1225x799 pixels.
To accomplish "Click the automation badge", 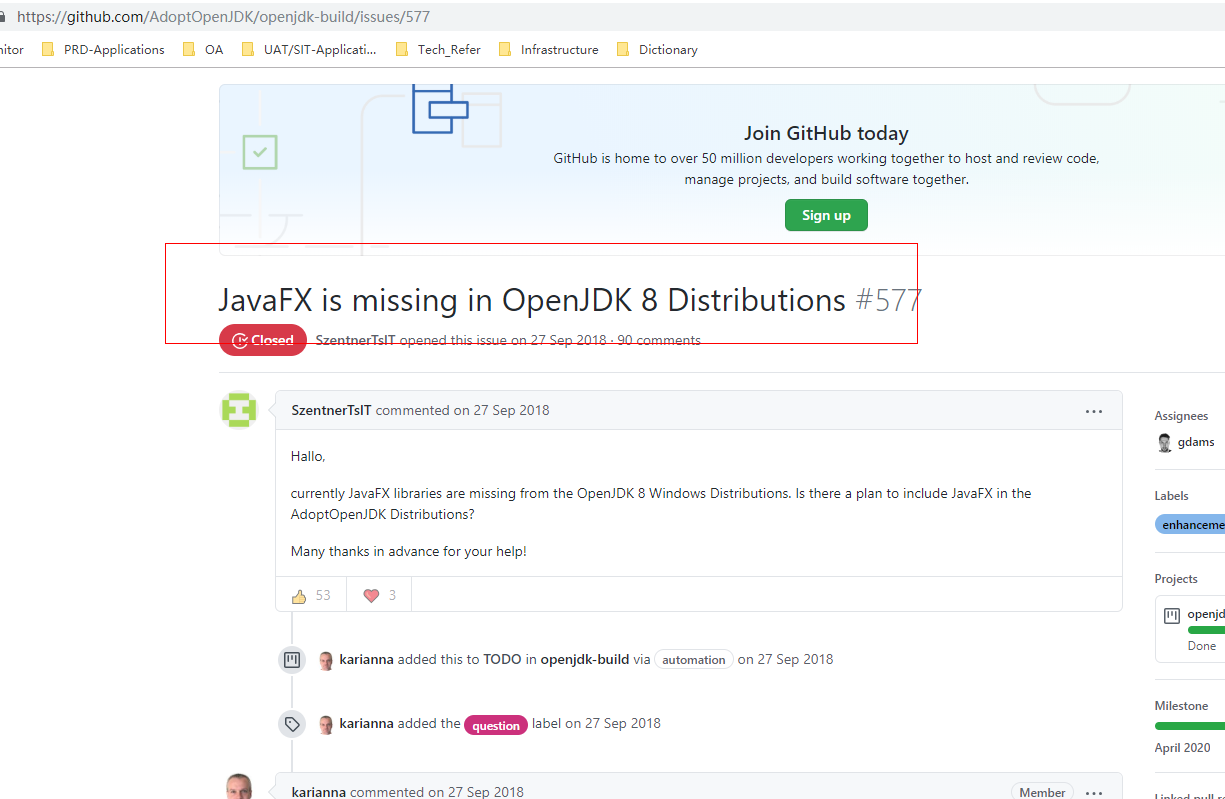I will (693, 659).
